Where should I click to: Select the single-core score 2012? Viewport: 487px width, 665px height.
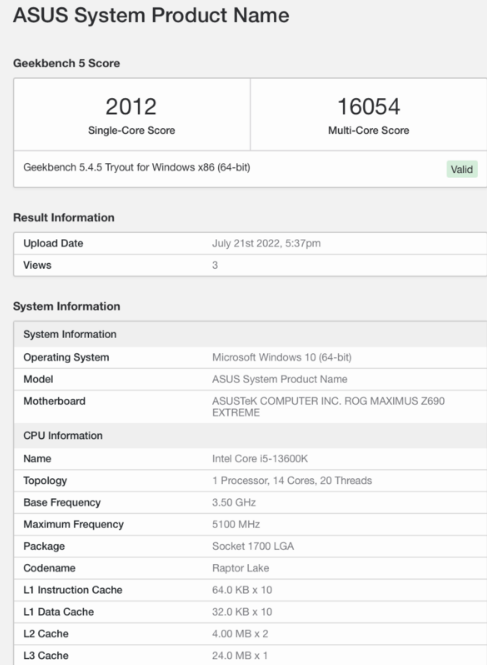[131, 106]
